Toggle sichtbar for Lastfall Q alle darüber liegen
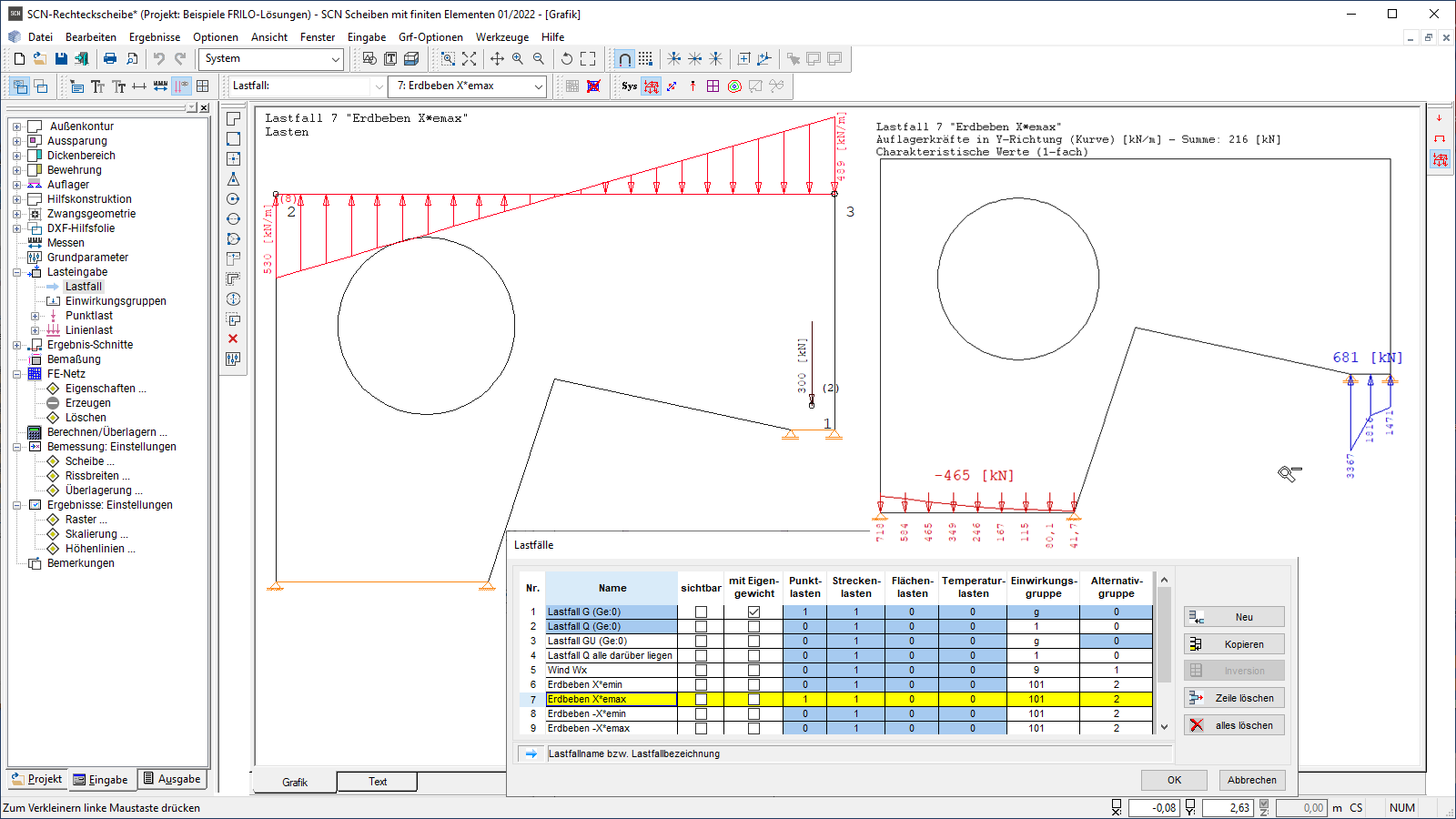 701,656
